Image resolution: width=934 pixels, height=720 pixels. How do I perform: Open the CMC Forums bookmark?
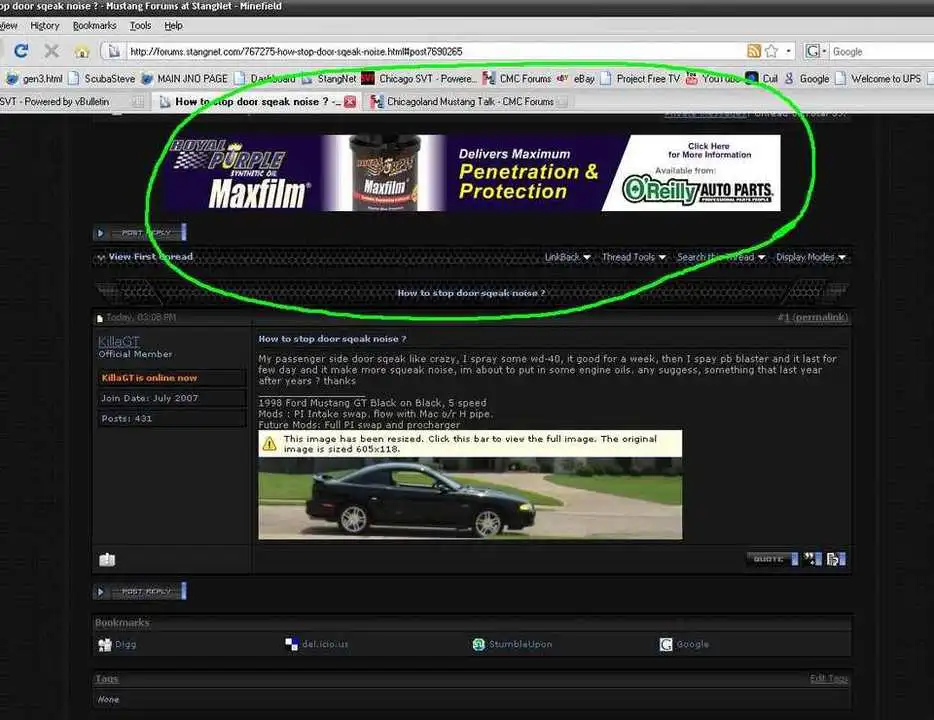[517, 79]
